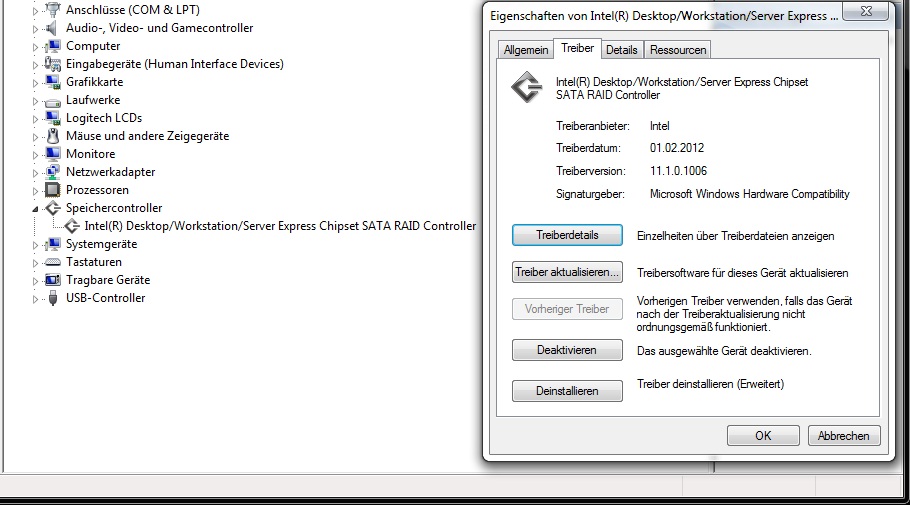Click the Grafikkarte device icon

[x=53, y=82]
